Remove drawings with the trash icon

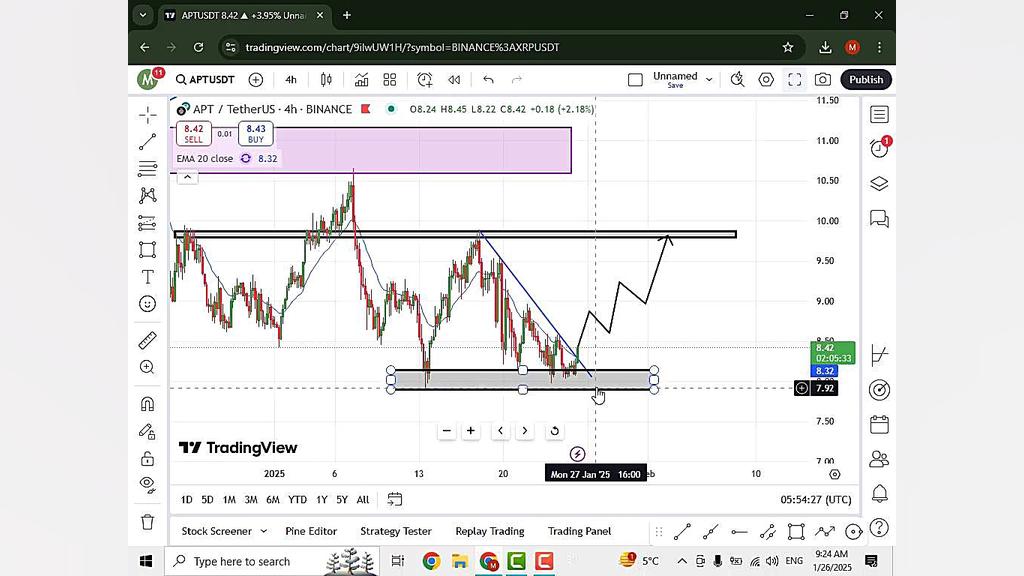point(148,522)
